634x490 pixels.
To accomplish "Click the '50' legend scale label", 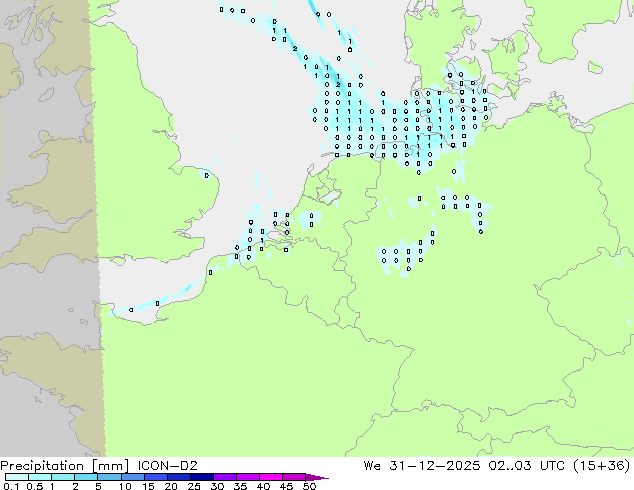I will tap(309, 486).
